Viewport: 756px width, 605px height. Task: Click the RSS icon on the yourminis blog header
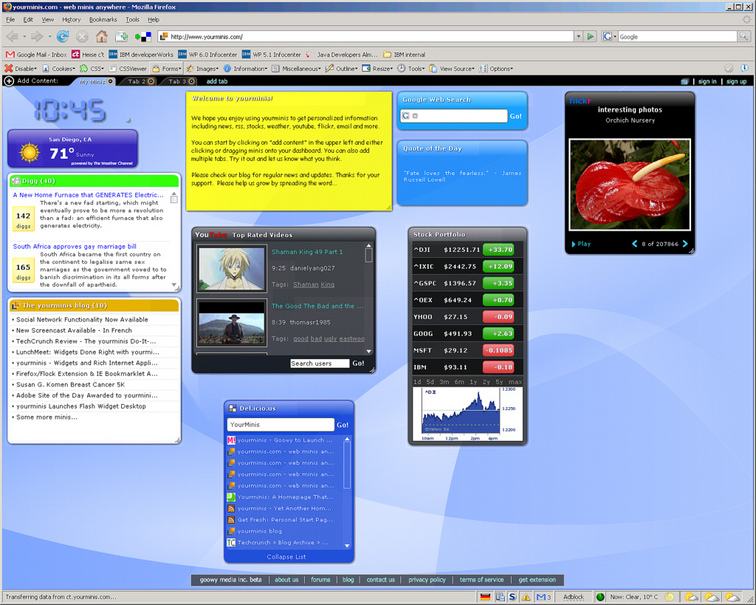tap(15, 305)
